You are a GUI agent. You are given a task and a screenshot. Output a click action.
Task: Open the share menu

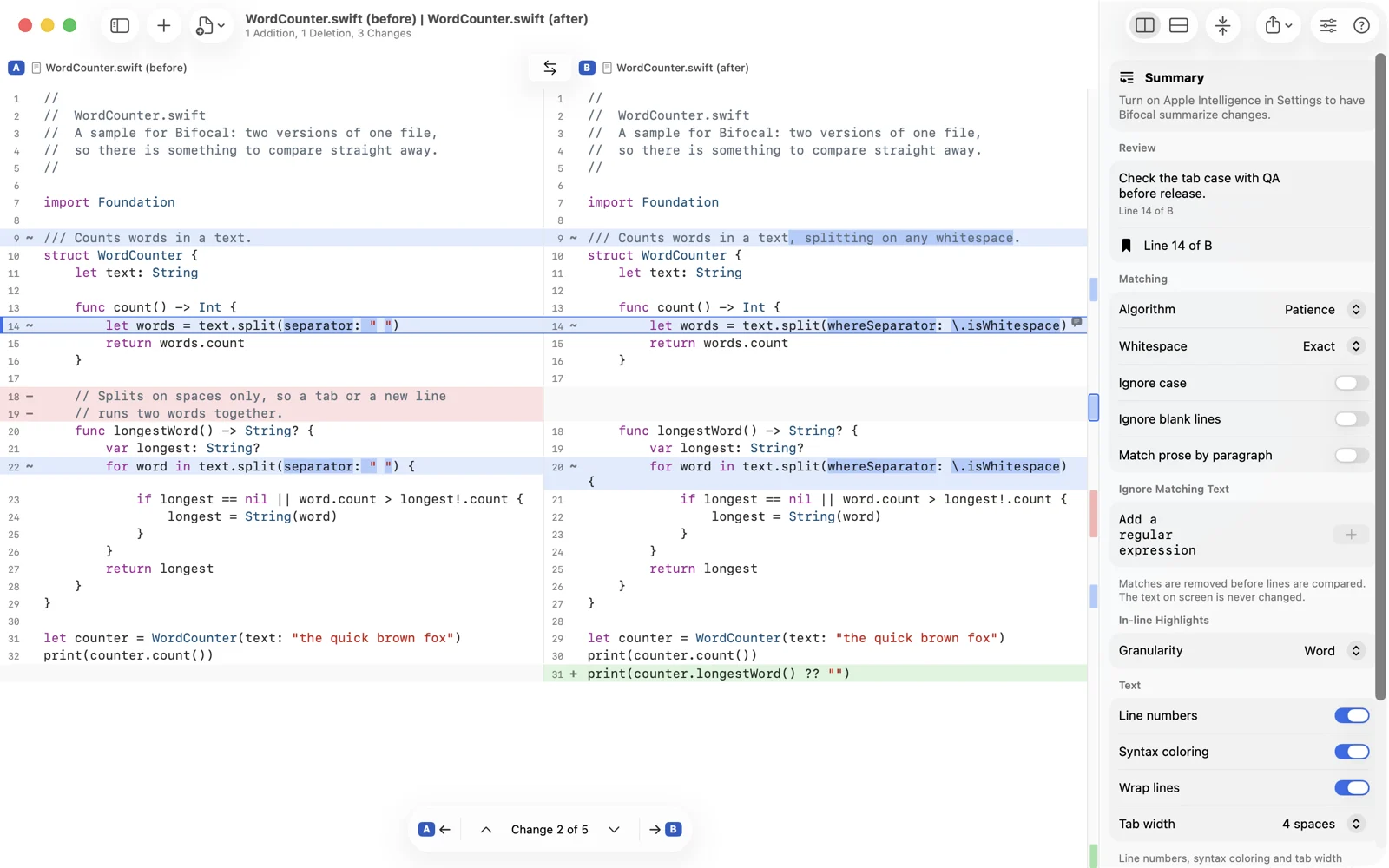click(x=1278, y=26)
